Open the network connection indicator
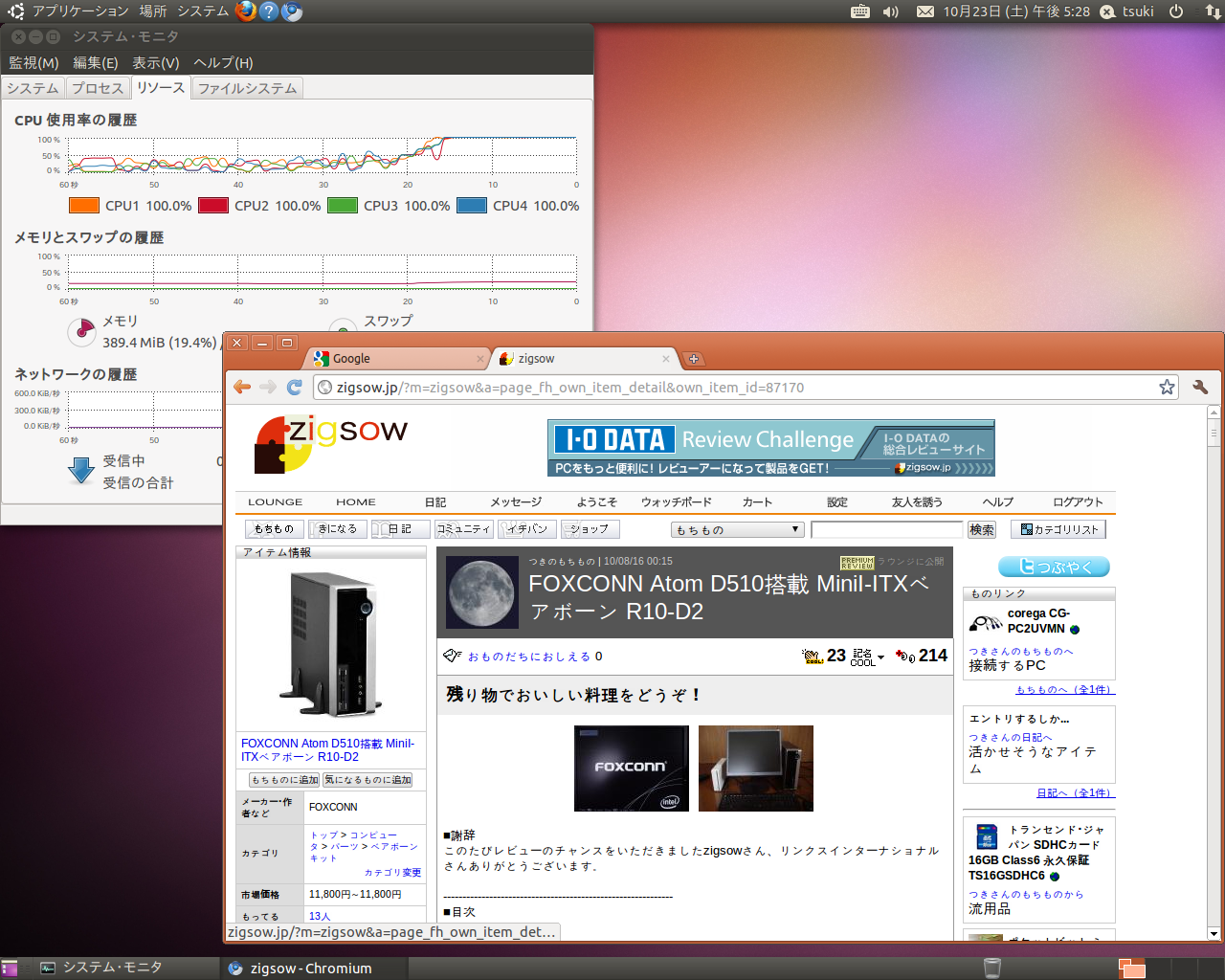1225x980 pixels. (x=1213, y=11)
